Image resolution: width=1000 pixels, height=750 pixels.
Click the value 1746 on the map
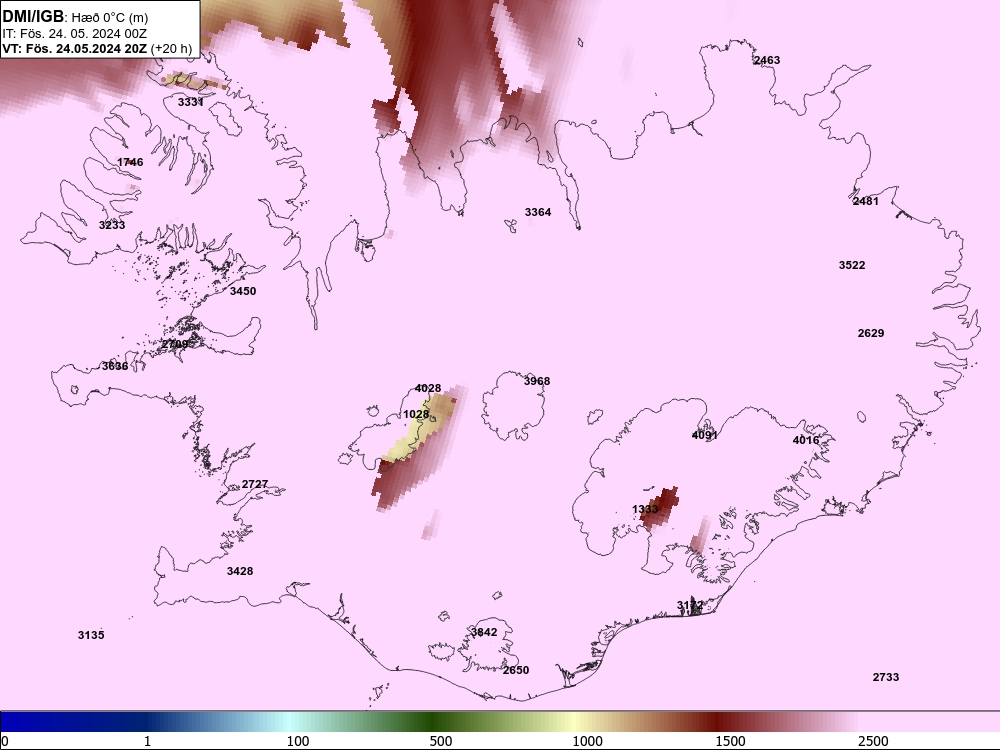130,162
